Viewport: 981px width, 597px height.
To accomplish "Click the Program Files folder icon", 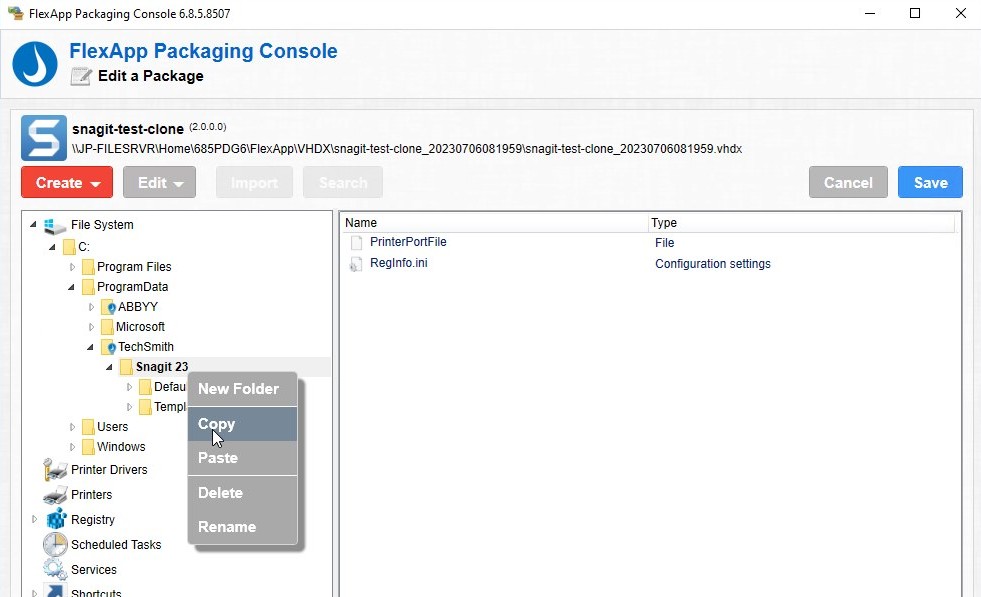I will 88,267.
